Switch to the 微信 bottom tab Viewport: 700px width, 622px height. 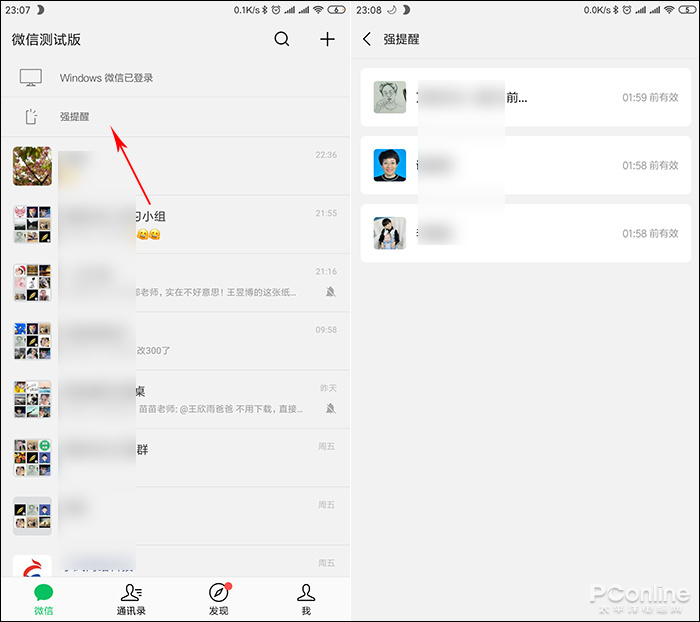pos(44,600)
